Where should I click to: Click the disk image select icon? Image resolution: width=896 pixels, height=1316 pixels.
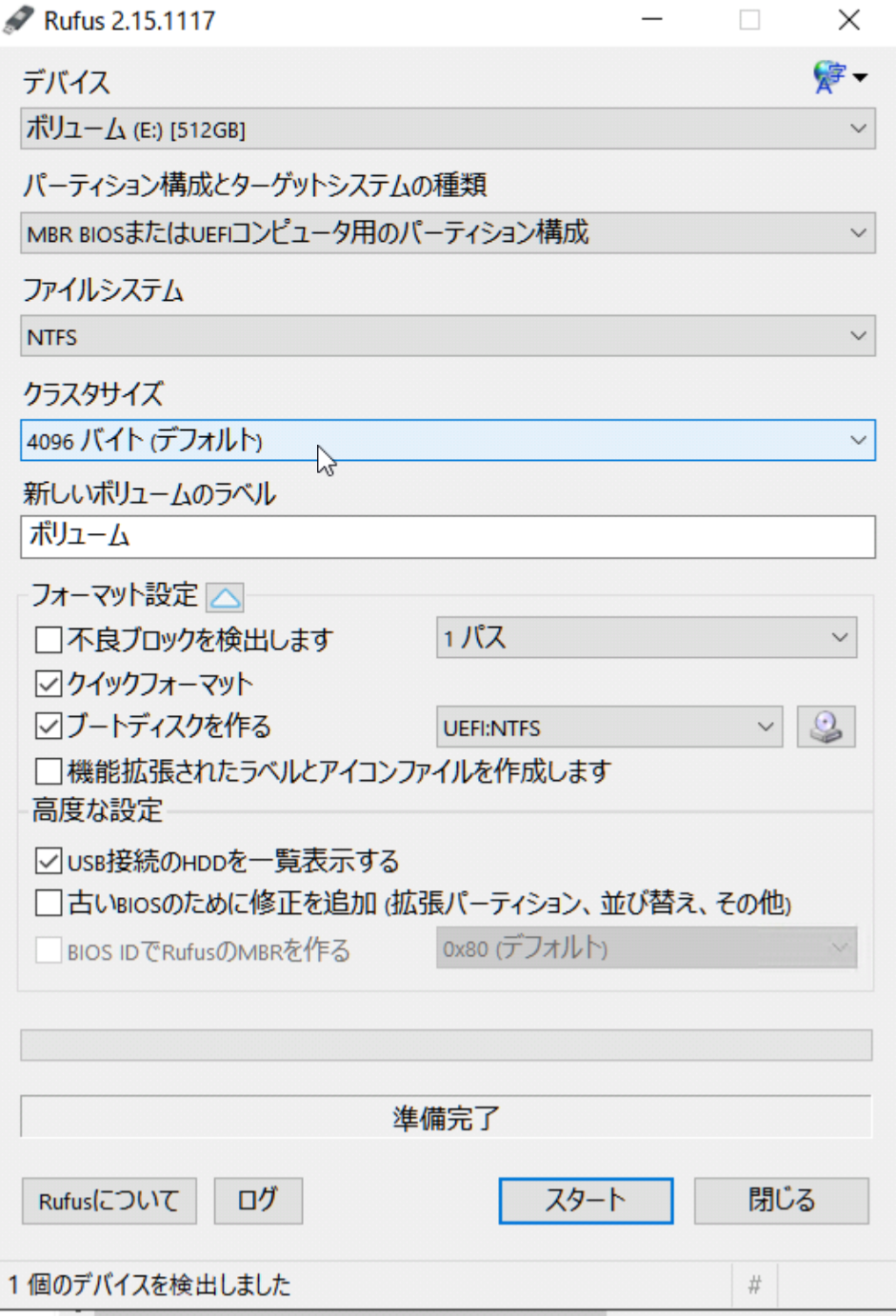[826, 728]
